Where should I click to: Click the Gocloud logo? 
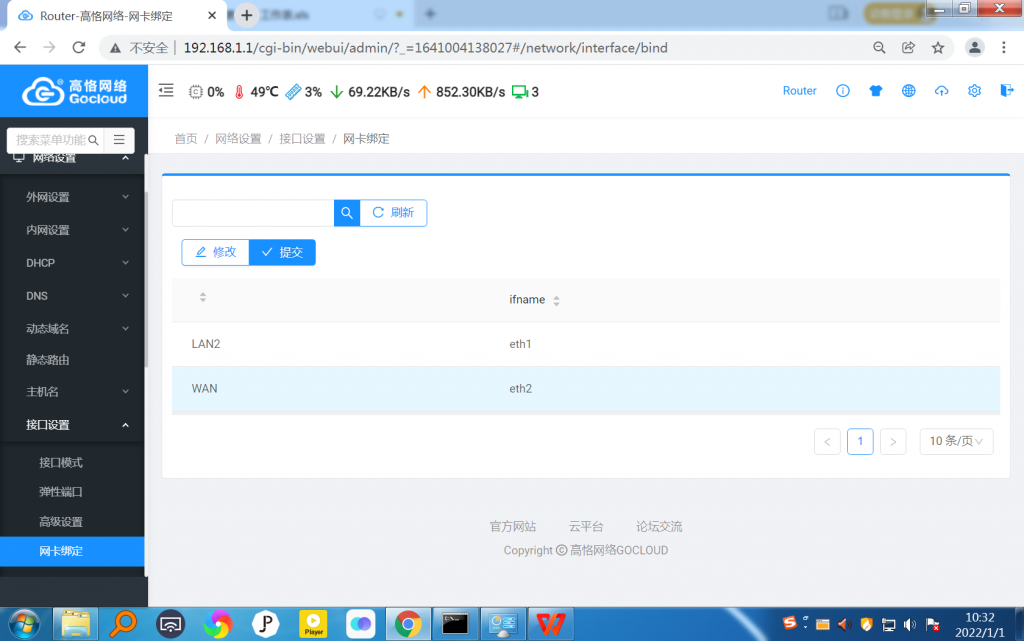click(74, 91)
